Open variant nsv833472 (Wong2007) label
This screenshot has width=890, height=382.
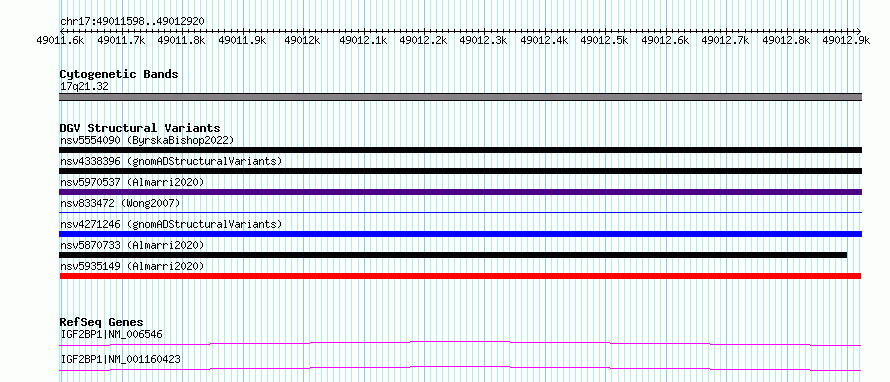[x=120, y=203]
